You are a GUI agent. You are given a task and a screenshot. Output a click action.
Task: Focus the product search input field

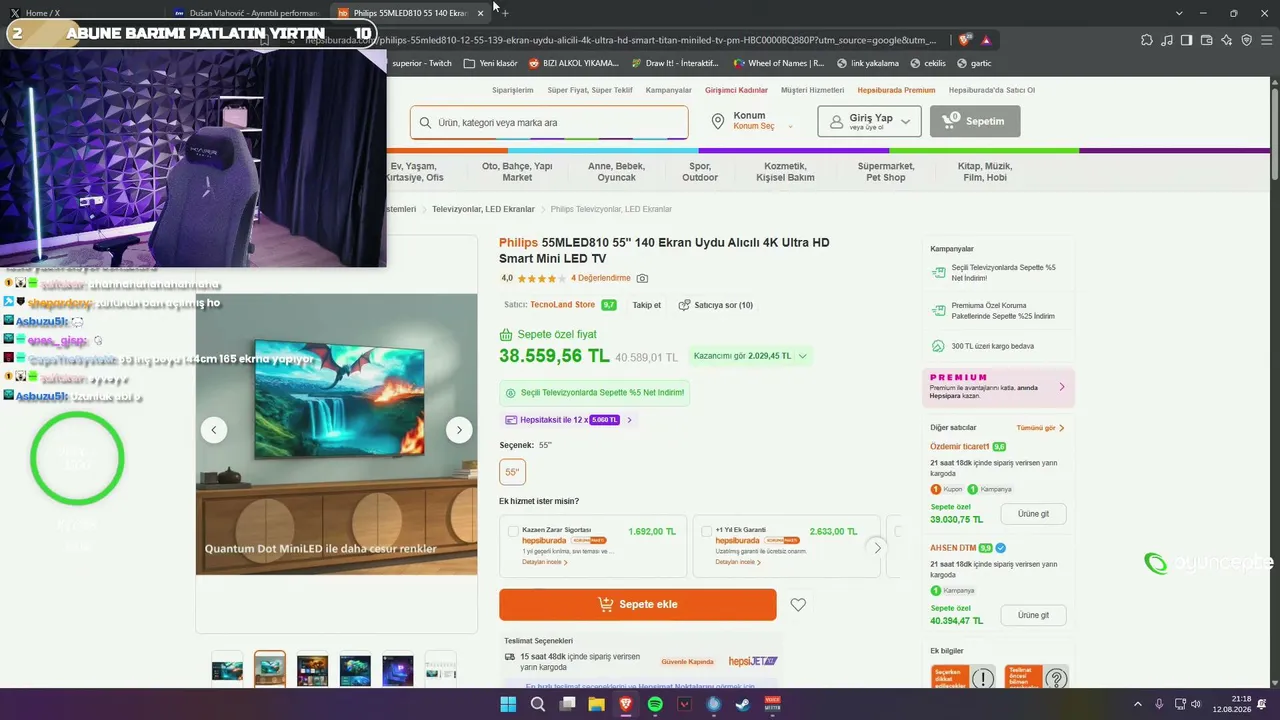click(549, 122)
